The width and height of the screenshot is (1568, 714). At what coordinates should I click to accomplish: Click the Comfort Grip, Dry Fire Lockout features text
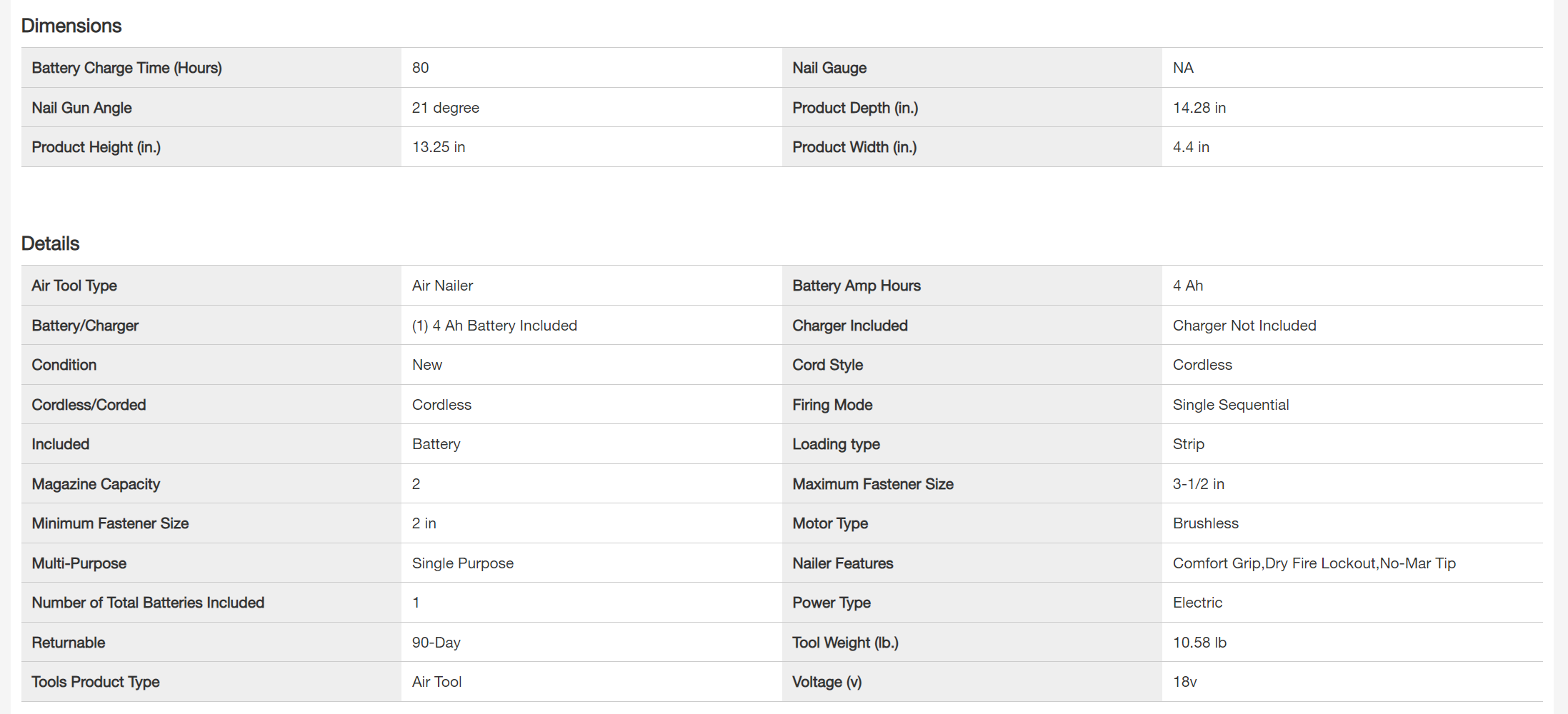pyautogui.click(x=1314, y=563)
